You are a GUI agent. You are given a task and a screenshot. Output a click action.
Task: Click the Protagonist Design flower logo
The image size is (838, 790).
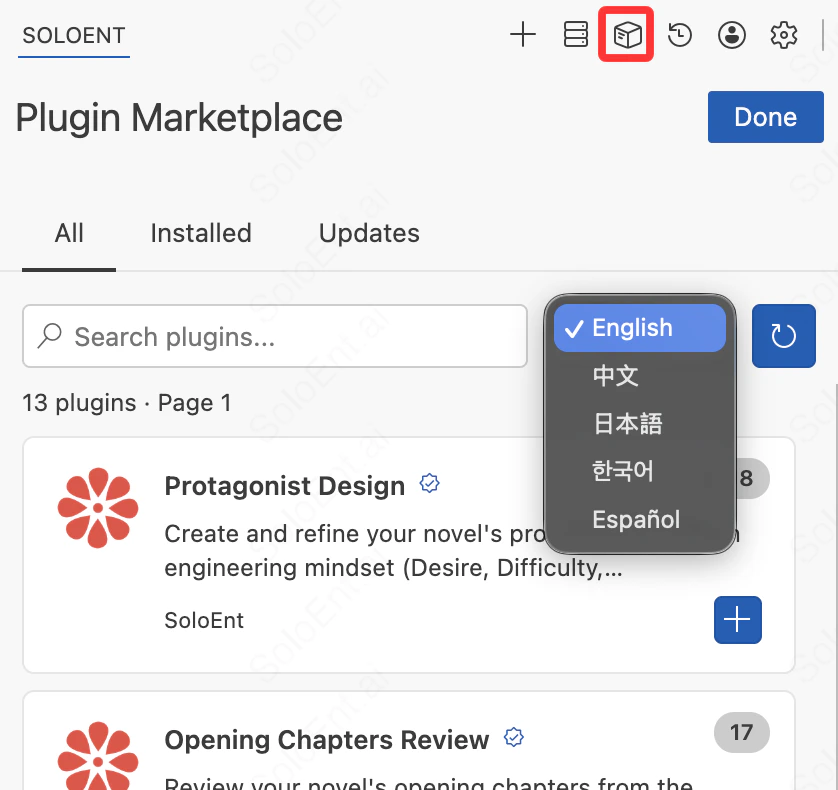[x=98, y=508]
